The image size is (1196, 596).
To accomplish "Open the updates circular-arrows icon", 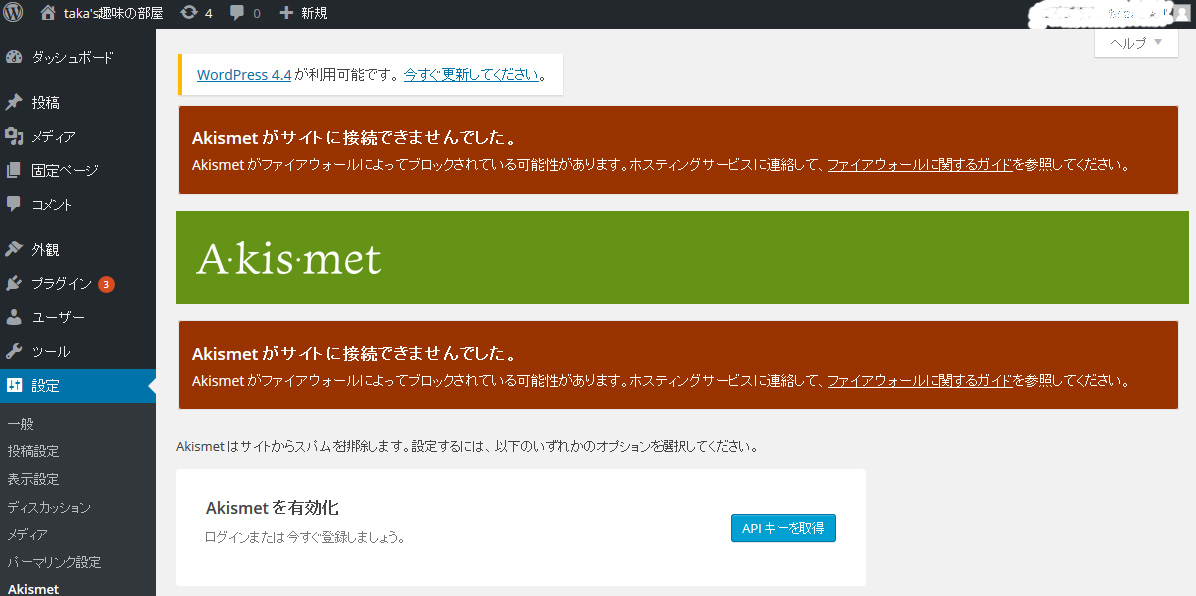I will 188,13.
